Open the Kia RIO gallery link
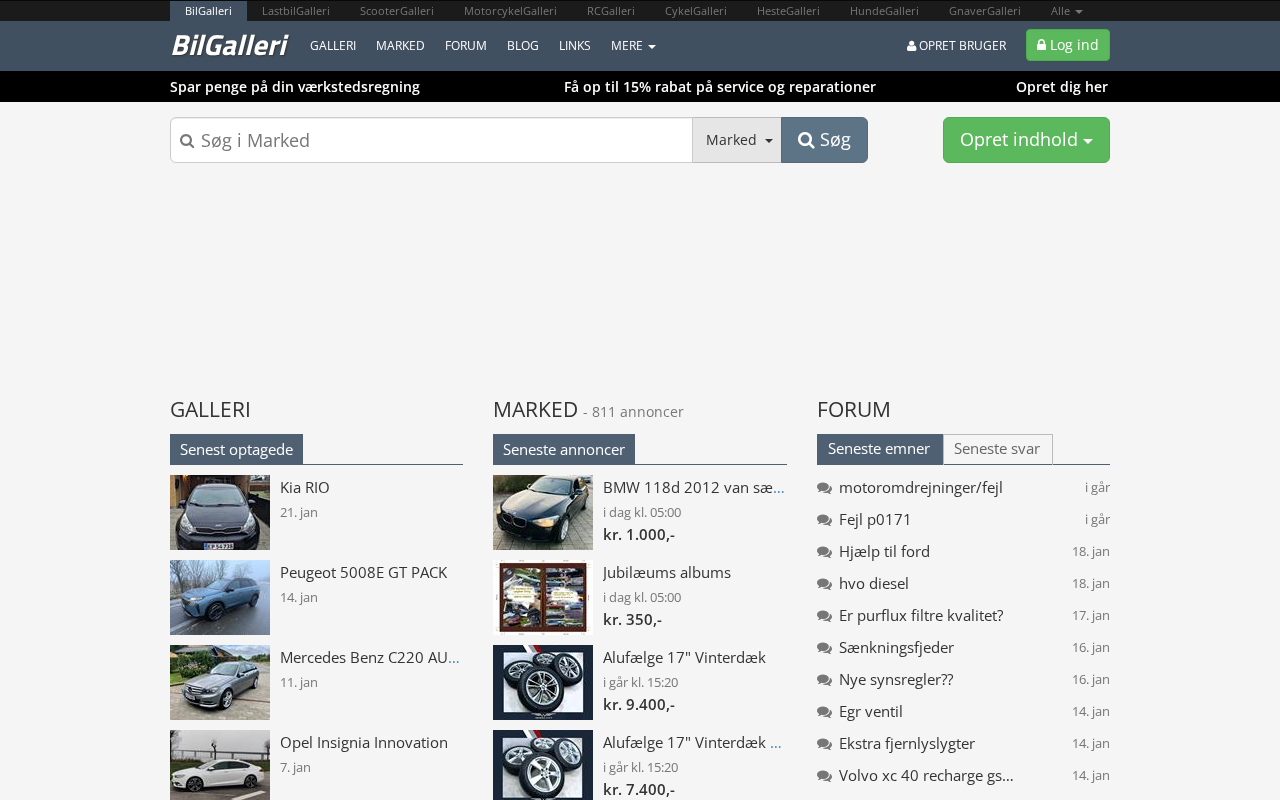This screenshot has width=1280, height=800. coord(305,488)
